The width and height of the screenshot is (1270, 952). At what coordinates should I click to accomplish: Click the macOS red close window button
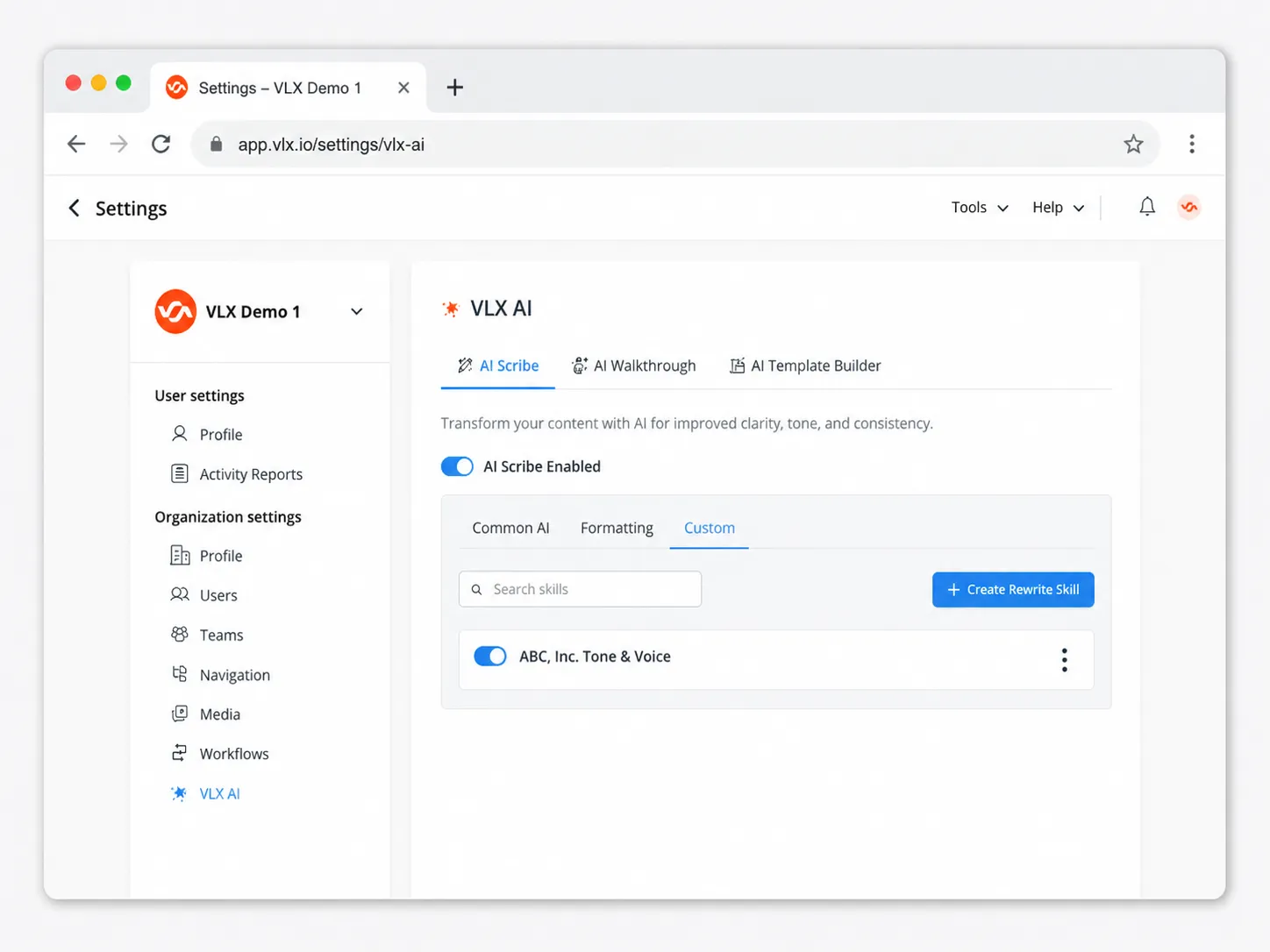point(74,82)
